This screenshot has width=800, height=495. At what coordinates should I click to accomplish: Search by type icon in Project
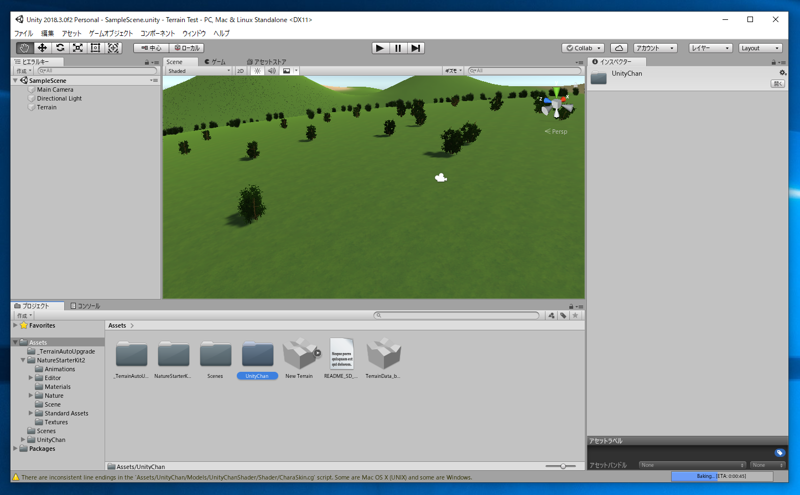[552, 315]
